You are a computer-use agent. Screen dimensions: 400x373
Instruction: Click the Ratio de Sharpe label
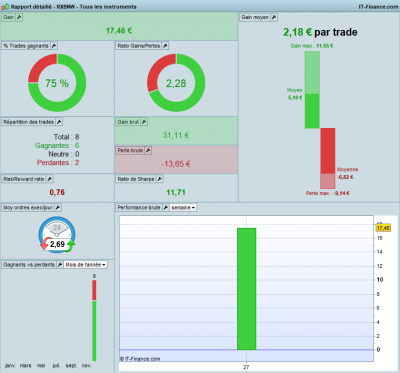pyautogui.click(x=136, y=179)
